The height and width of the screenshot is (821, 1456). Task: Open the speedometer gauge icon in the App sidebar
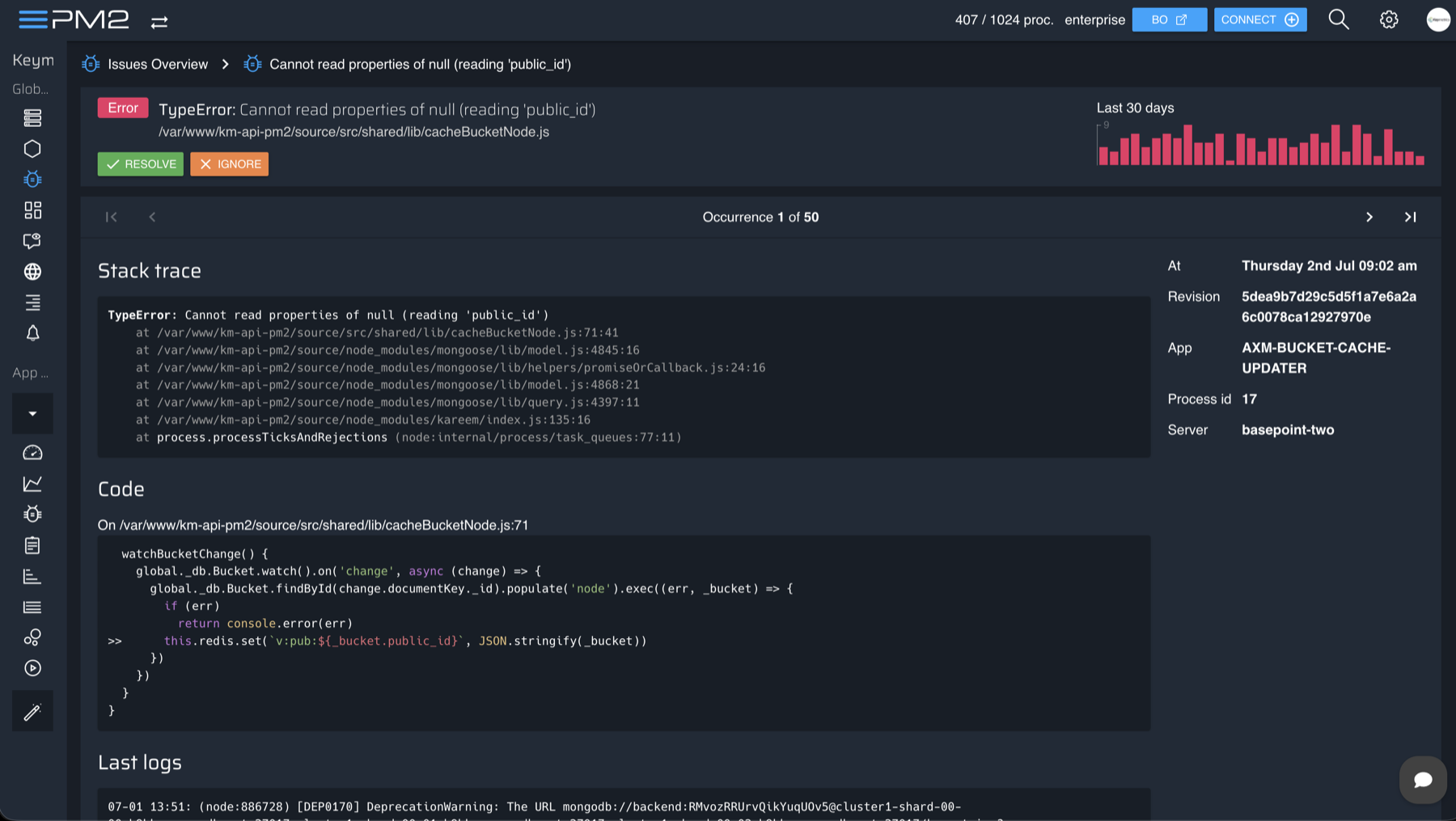(32, 453)
